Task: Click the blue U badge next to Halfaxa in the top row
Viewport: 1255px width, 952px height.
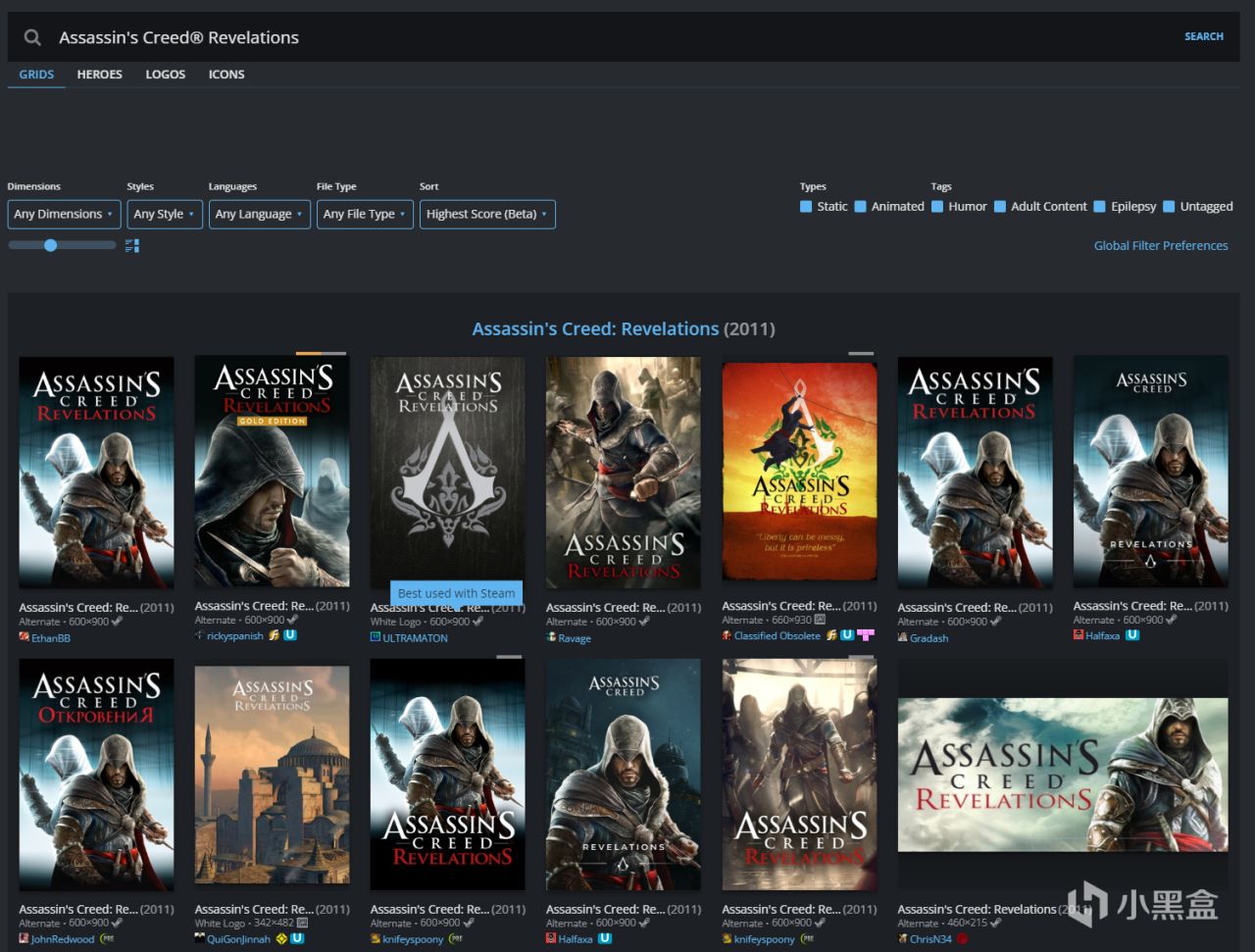Action: 1131,635
